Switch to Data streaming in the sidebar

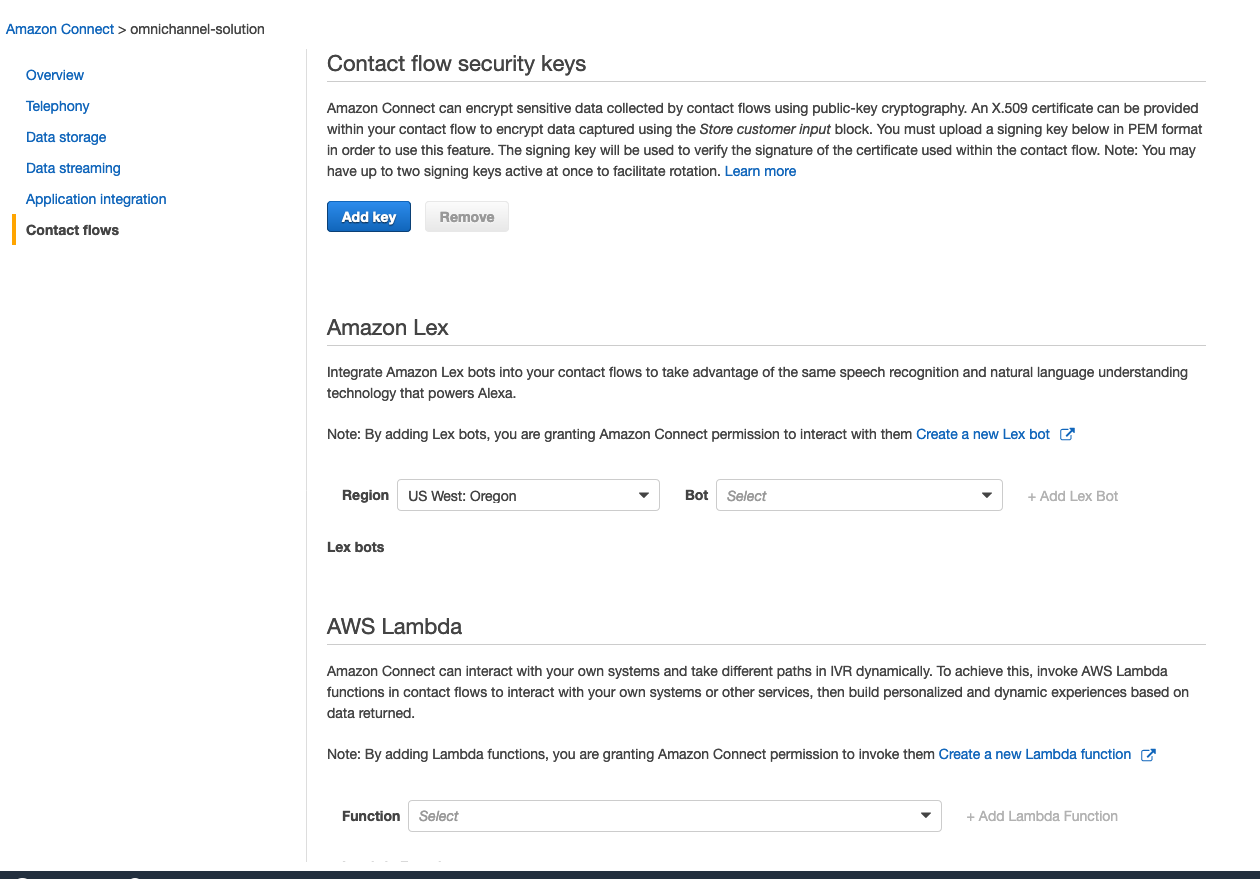coord(73,168)
